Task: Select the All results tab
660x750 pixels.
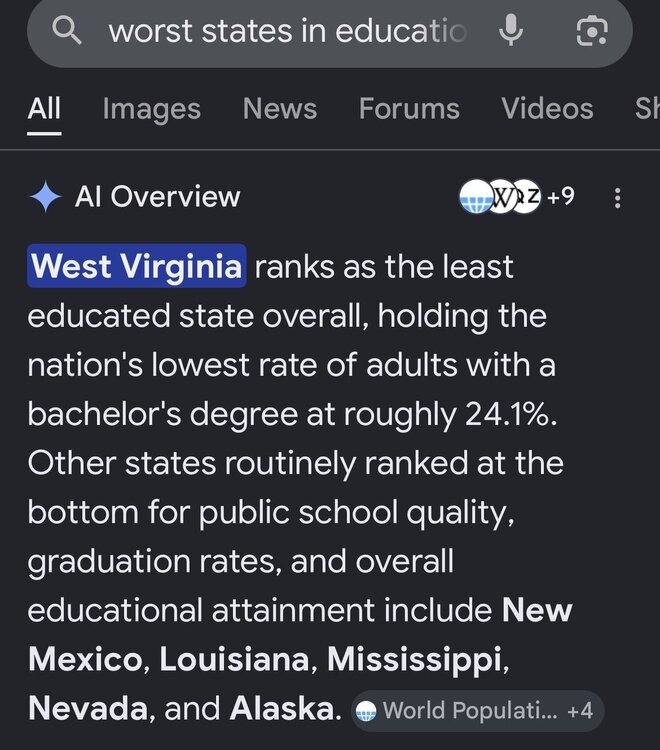Action: point(44,109)
